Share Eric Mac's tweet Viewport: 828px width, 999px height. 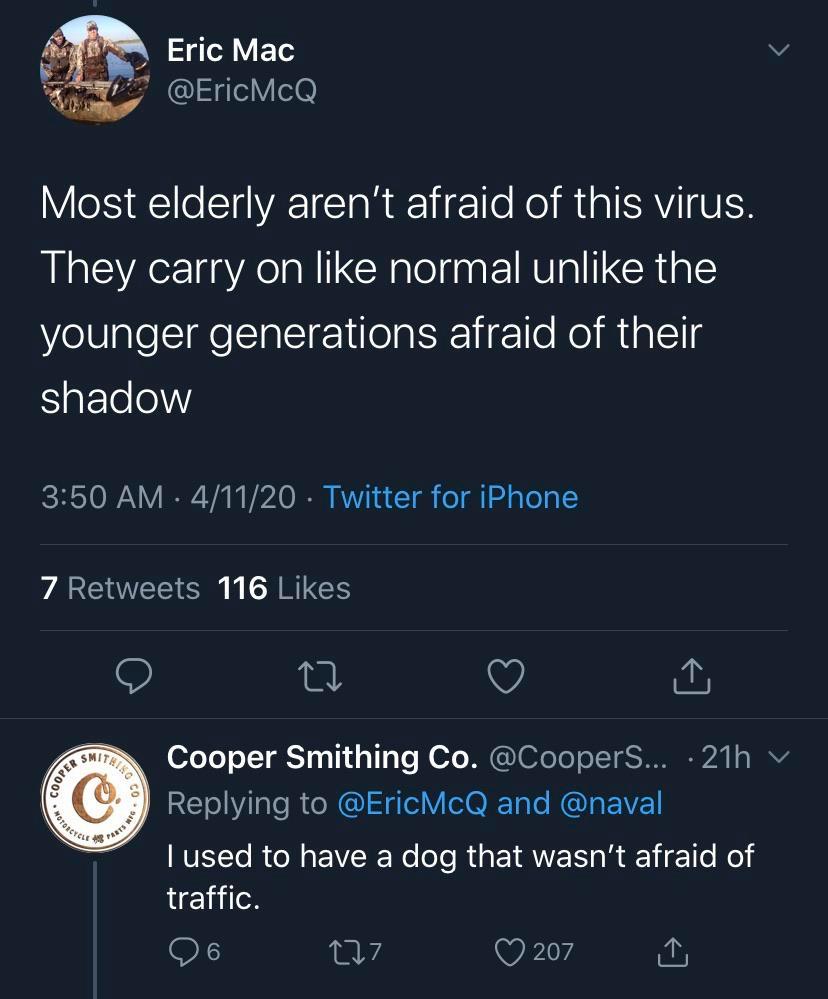click(691, 676)
